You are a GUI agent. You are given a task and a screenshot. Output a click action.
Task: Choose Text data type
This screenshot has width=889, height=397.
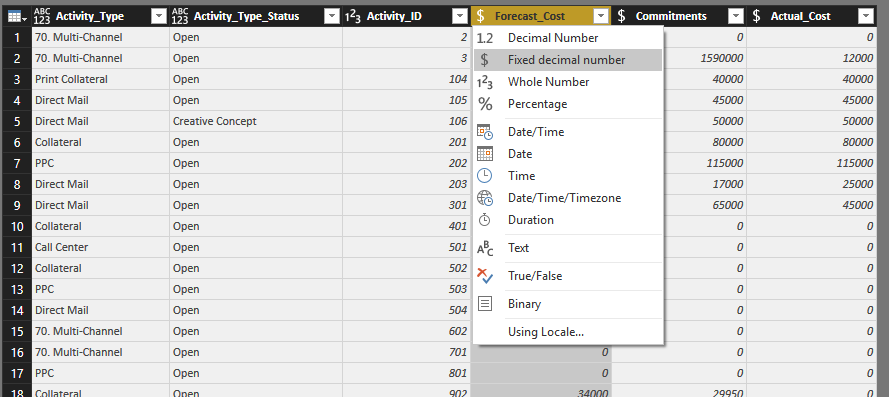tap(568, 248)
